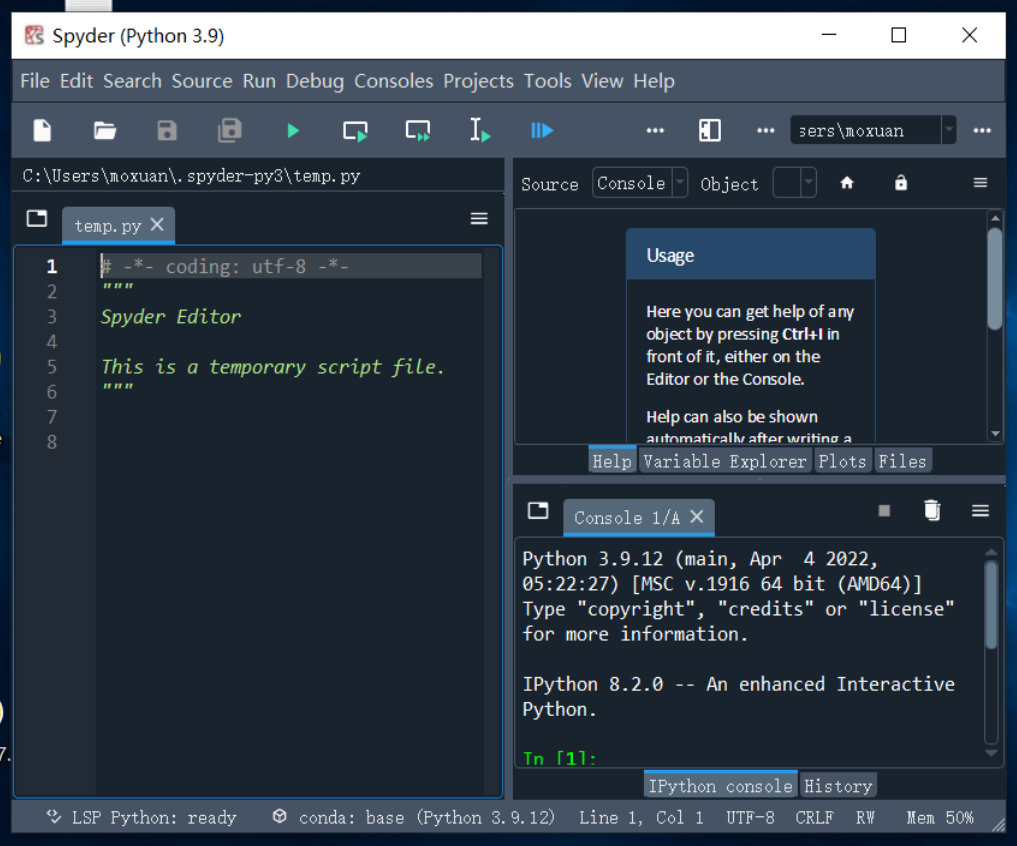Image resolution: width=1017 pixels, height=846 pixels.
Task: Save all files using the toolbar icon
Action: coord(230,131)
